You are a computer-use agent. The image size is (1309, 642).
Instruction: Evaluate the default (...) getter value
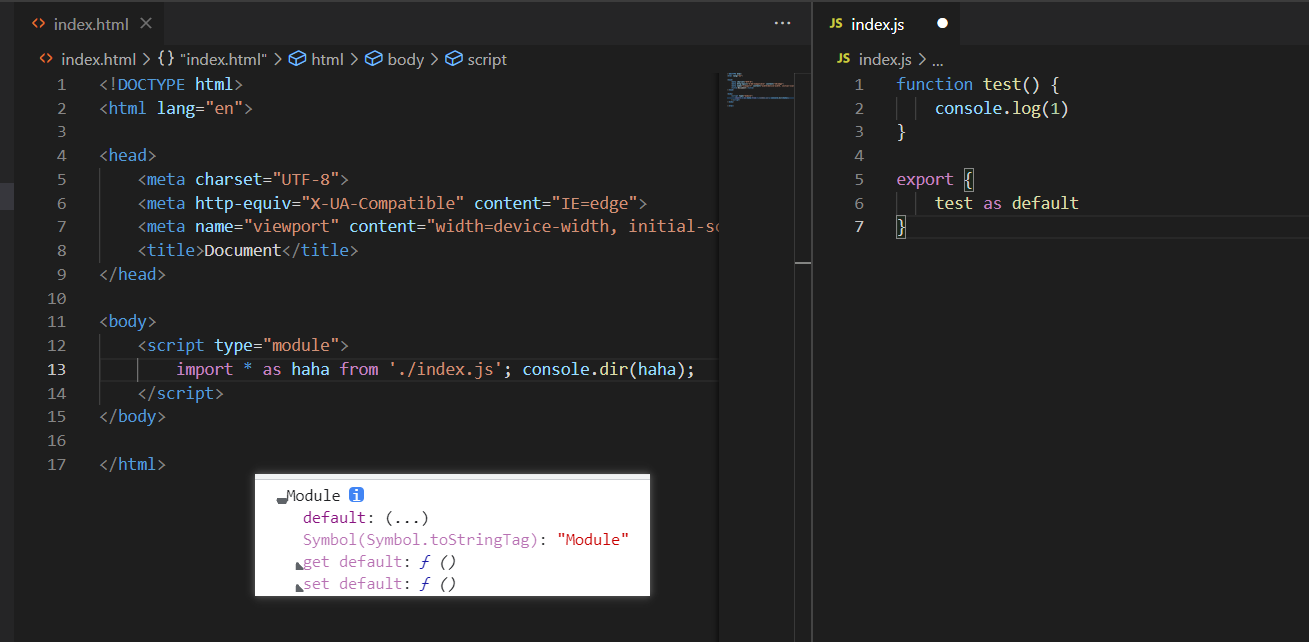point(407,517)
